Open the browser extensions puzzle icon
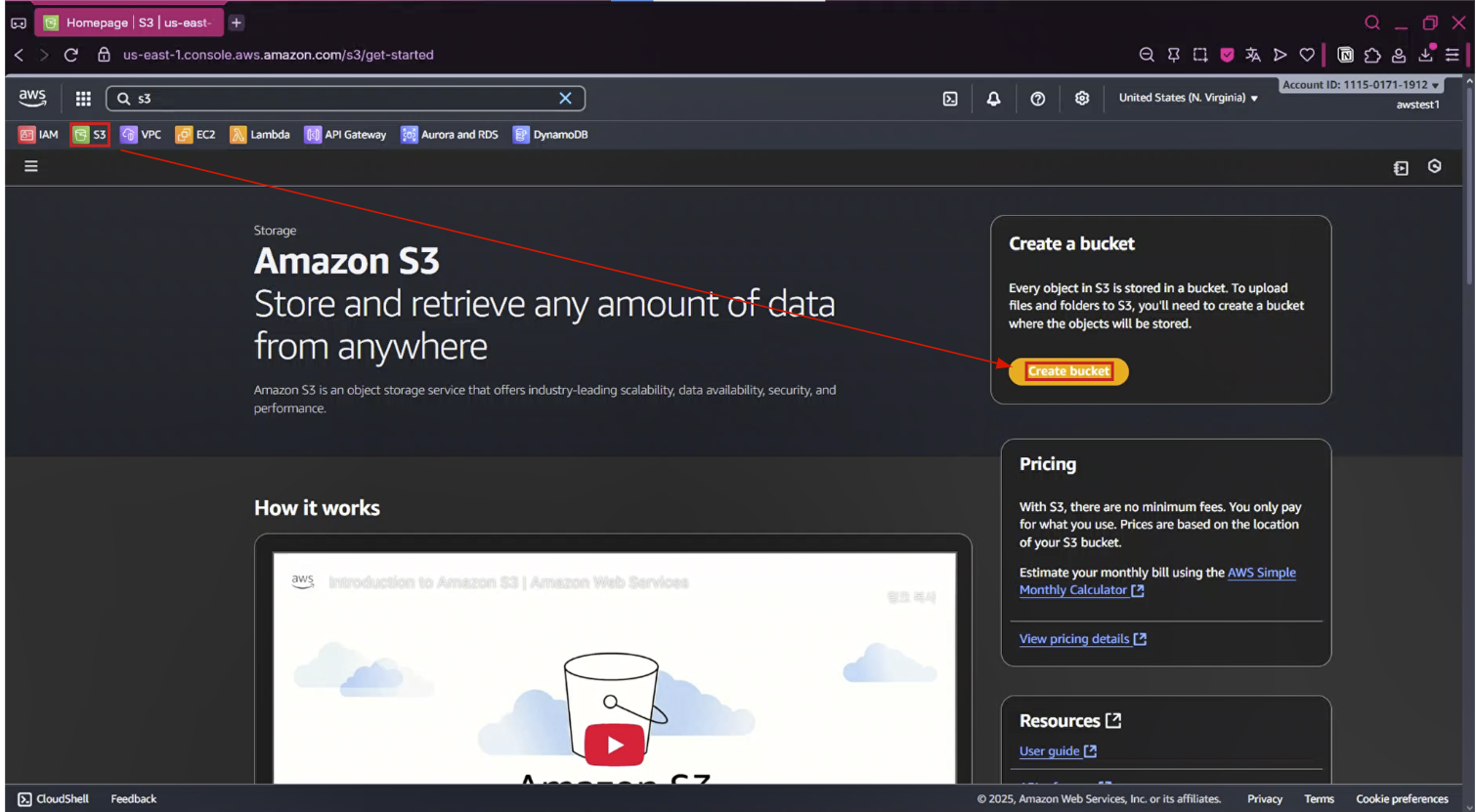1476x812 pixels. [1372, 55]
